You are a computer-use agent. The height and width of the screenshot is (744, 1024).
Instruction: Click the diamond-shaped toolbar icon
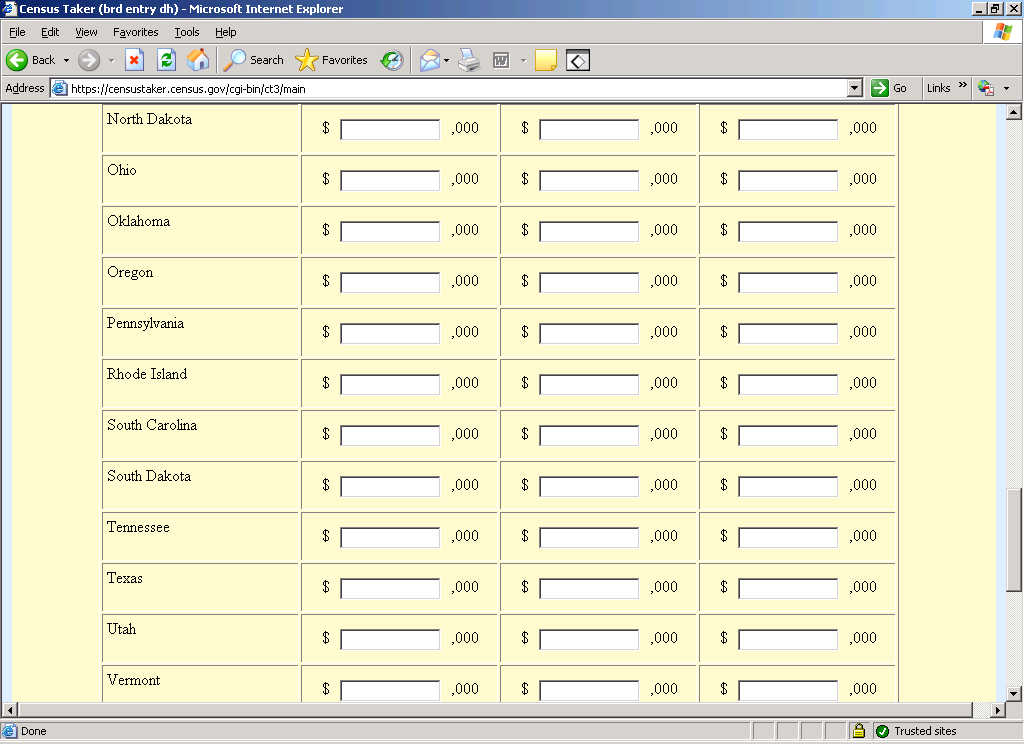pyautogui.click(x=578, y=60)
